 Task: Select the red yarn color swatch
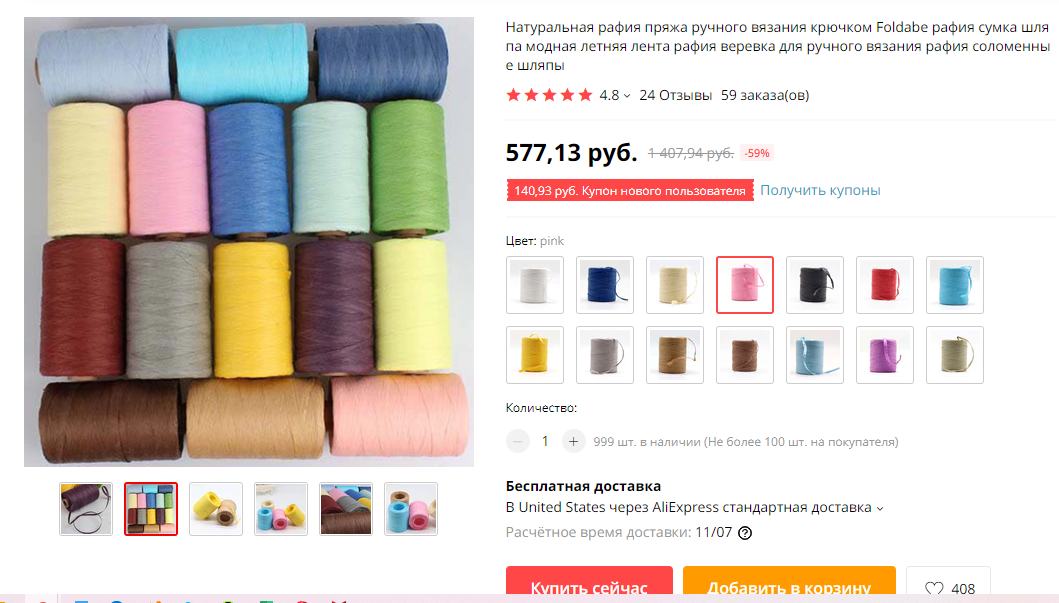coord(885,285)
